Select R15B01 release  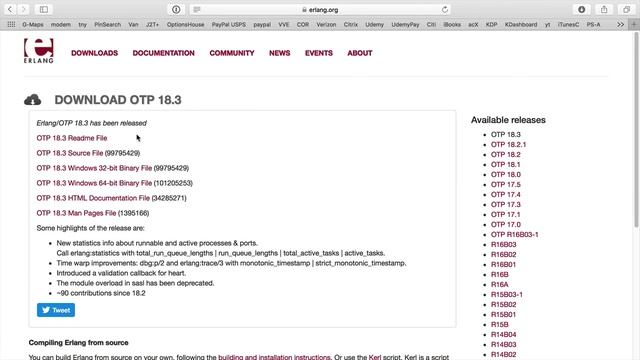click(x=503, y=315)
